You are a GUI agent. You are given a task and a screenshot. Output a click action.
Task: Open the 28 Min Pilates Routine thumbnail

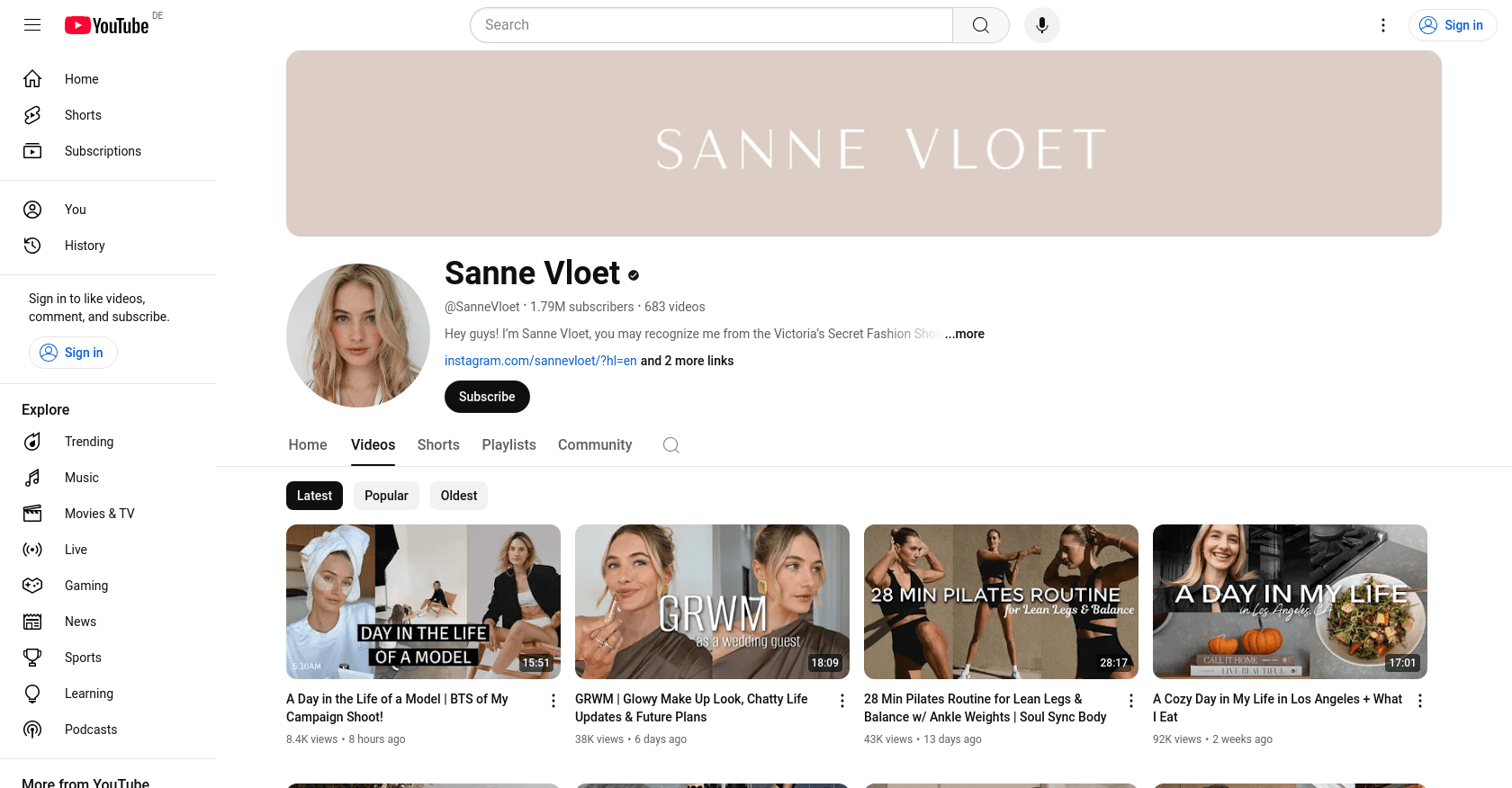point(1001,602)
